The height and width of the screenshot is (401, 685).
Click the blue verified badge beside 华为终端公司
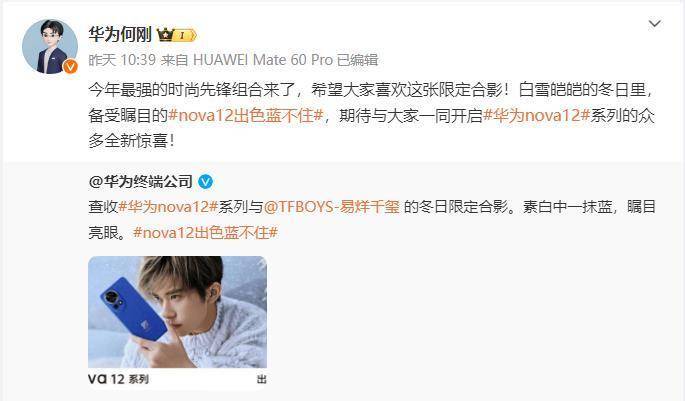pyautogui.click(x=205, y=182)
